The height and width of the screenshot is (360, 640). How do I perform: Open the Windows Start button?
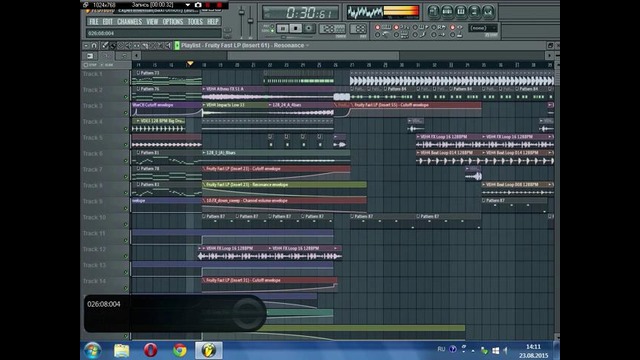pos(93,350)
